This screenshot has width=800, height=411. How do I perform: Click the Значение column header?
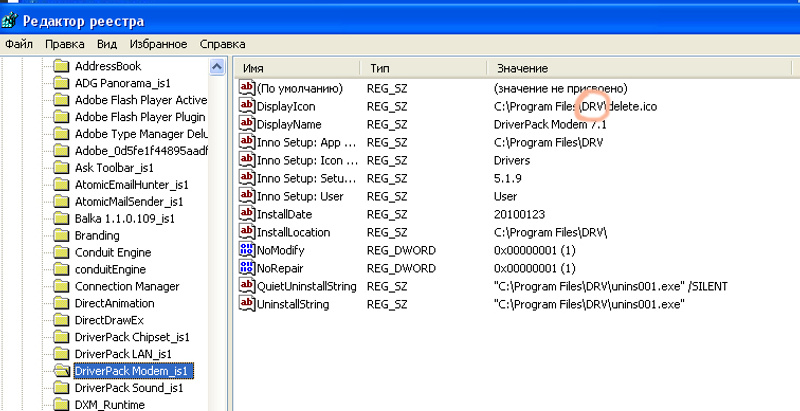point(640,68)
